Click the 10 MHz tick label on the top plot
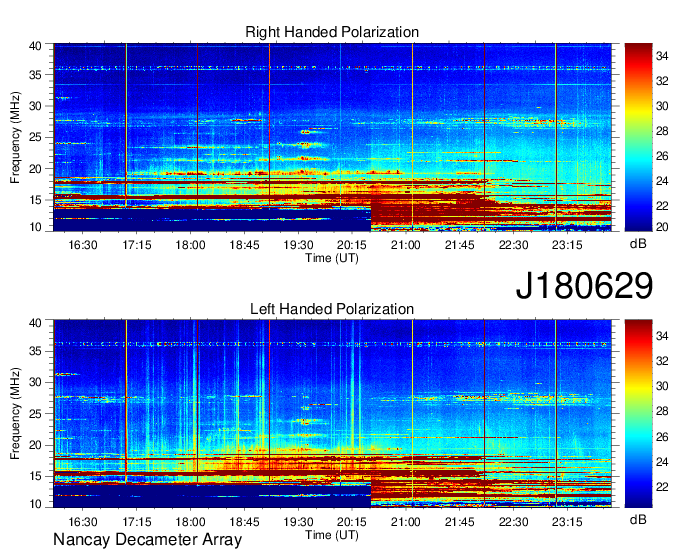This screenshot has height=552, width=680. (x=36, y=227)
